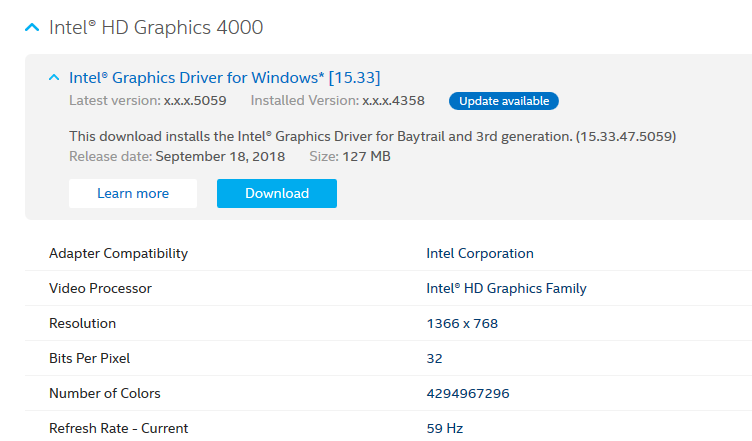This screenshot has width=752, height=441.
Task: Click the 4294967296 number of colors value
Action: [468, 394]
